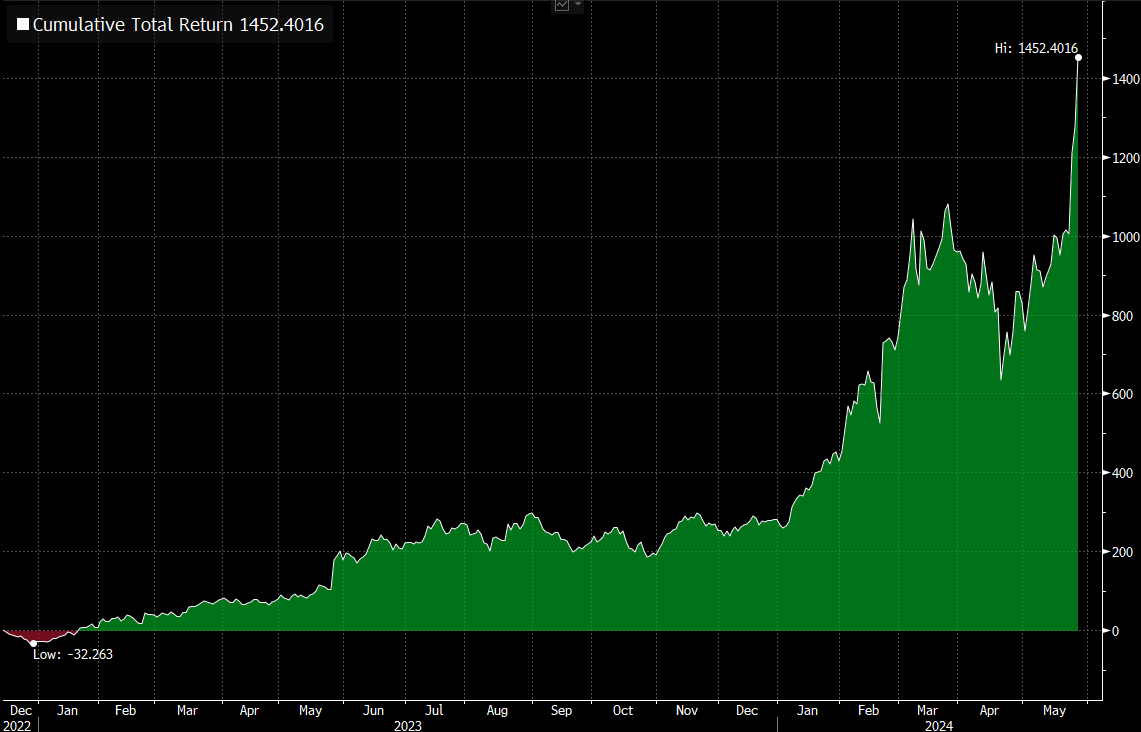Click the 800 y-axis value
Image resolution: width=1141 pixels, height=732 pixels.
point(1122,316)
